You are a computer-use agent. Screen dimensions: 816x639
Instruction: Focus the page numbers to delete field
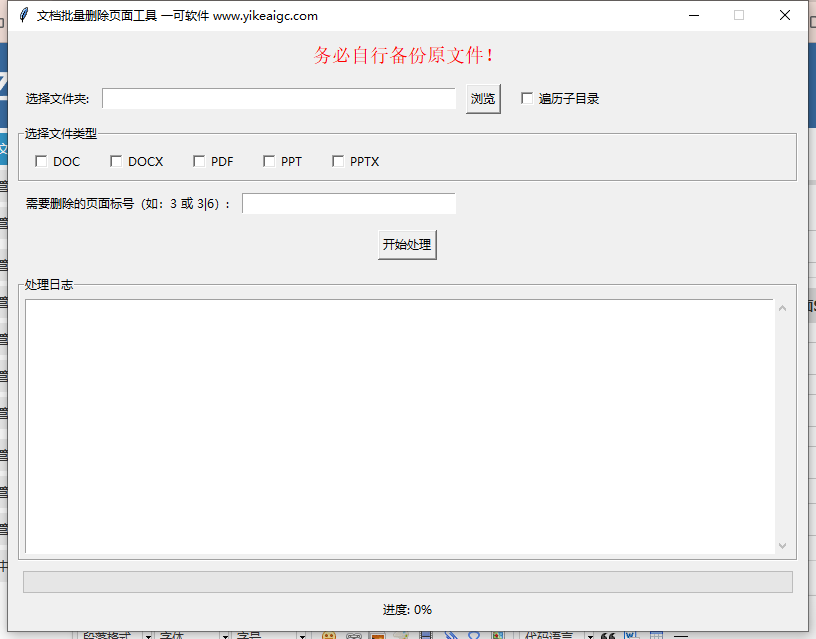[349, 203]
